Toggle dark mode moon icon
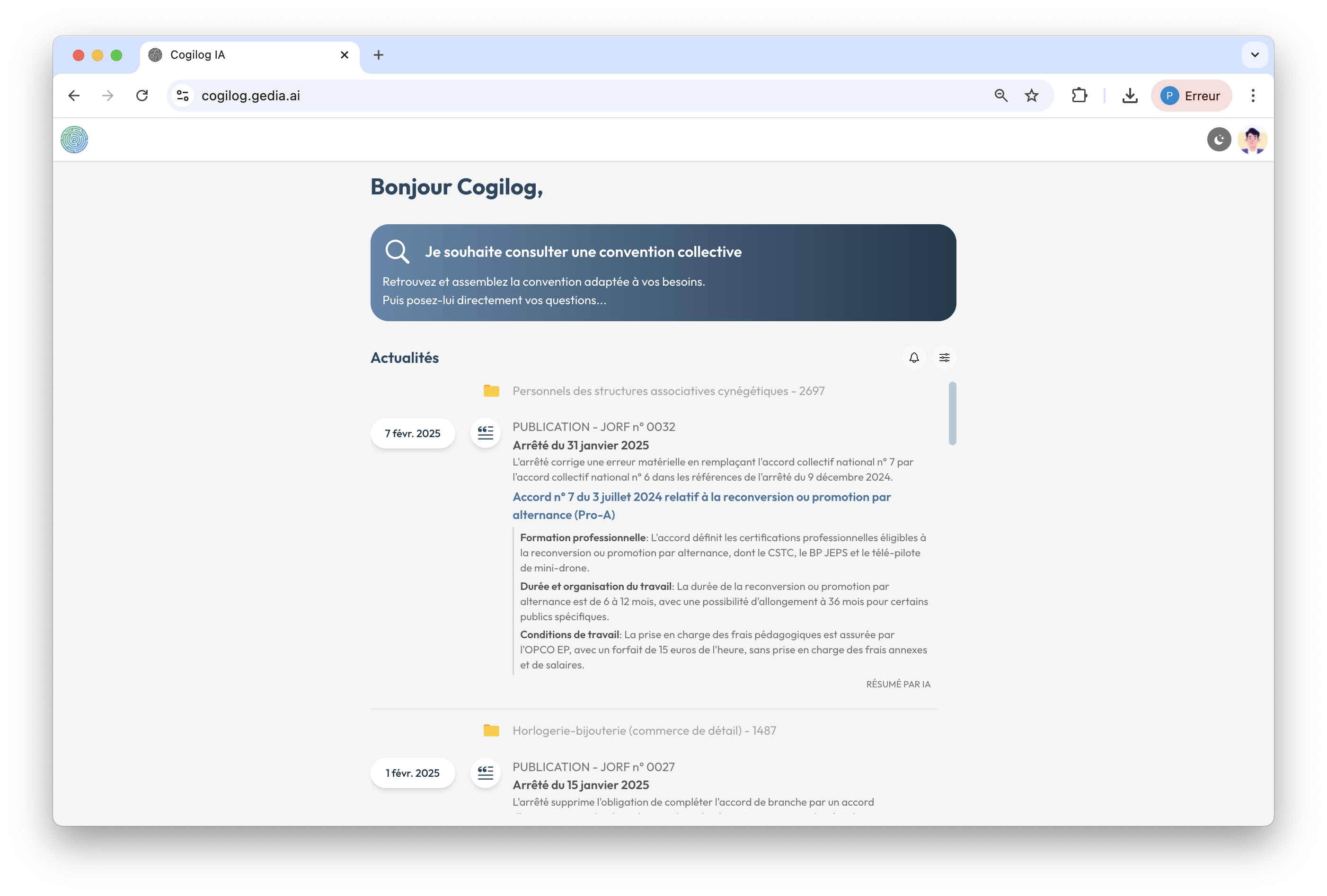This screenshot has height=896, width=1327. click(1219, 140)
